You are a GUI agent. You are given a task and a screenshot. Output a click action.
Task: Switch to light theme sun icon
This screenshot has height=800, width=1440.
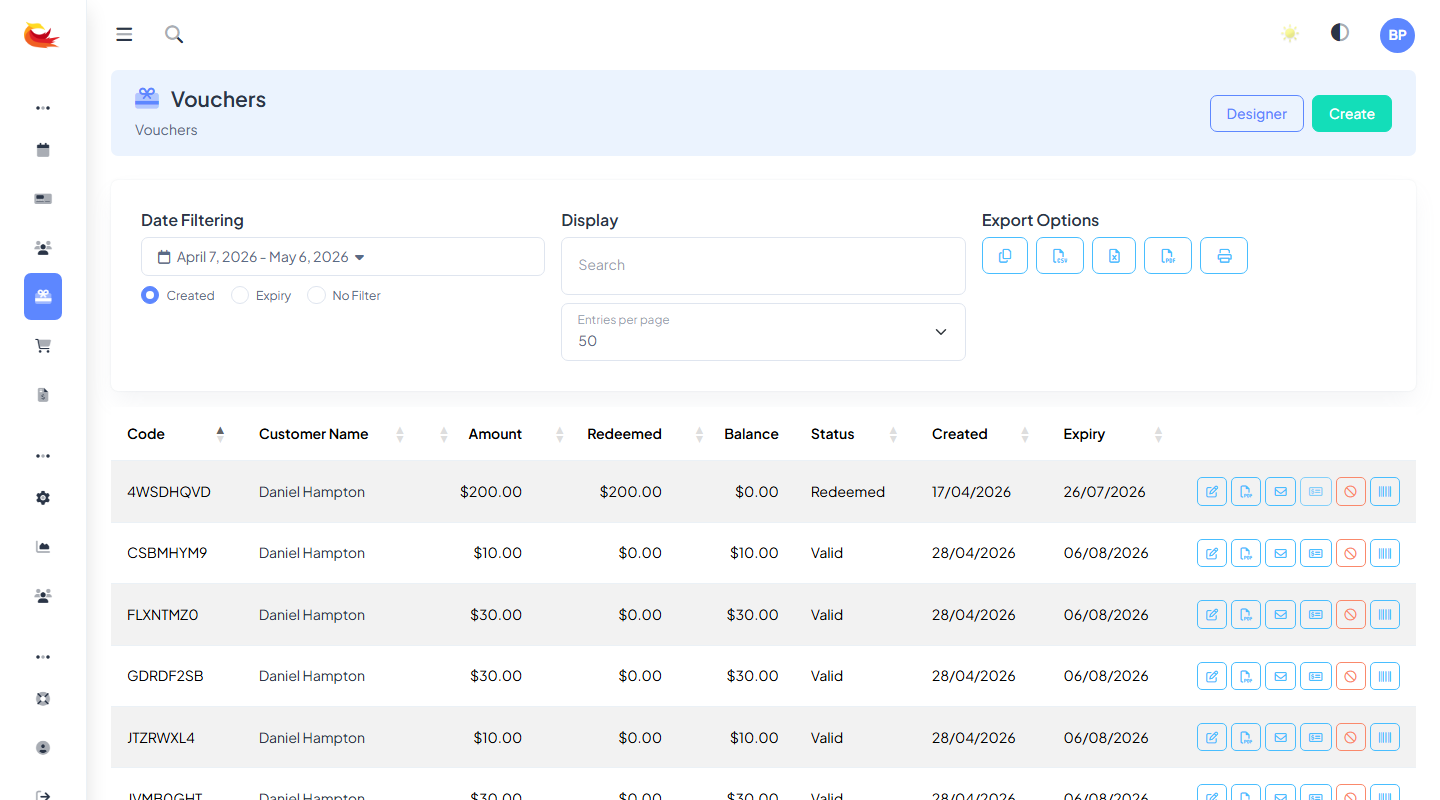pos(1290,34)
